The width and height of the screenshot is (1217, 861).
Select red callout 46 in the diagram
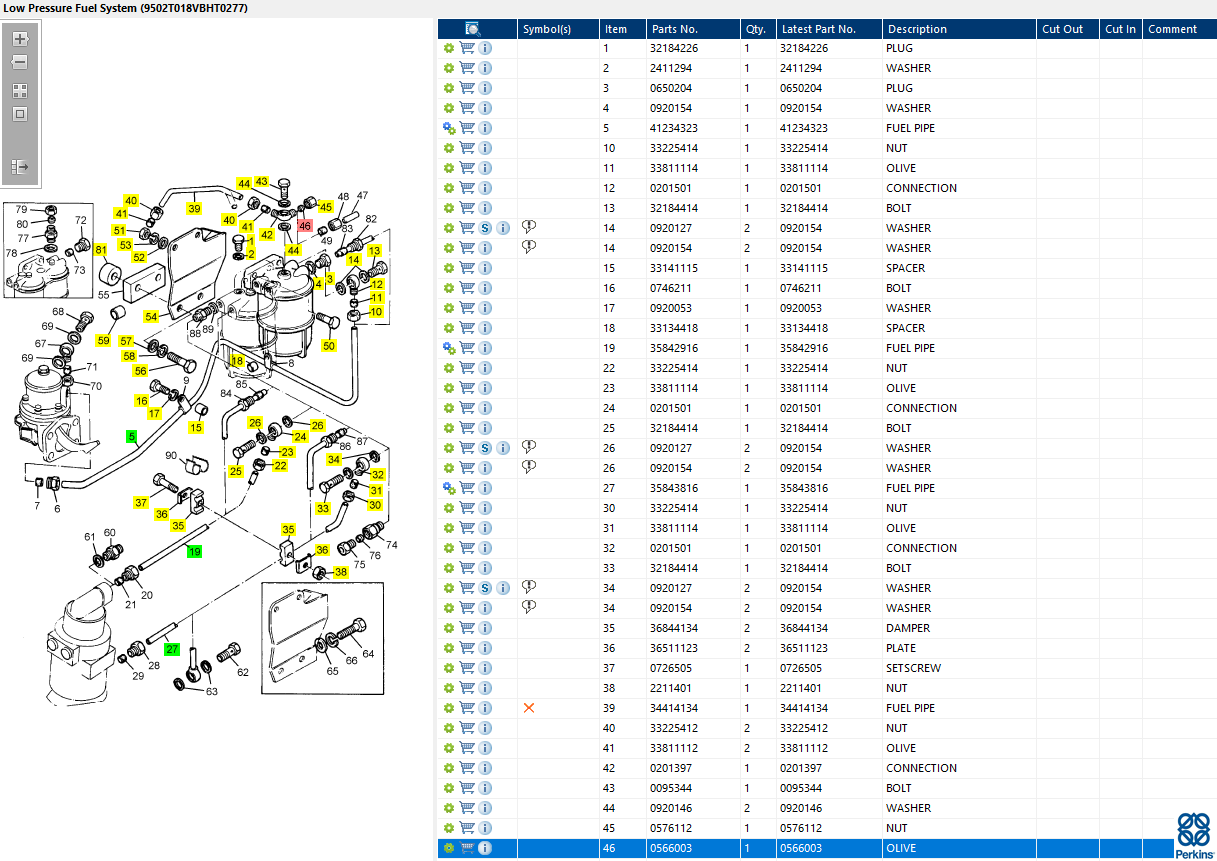point(305,227)
